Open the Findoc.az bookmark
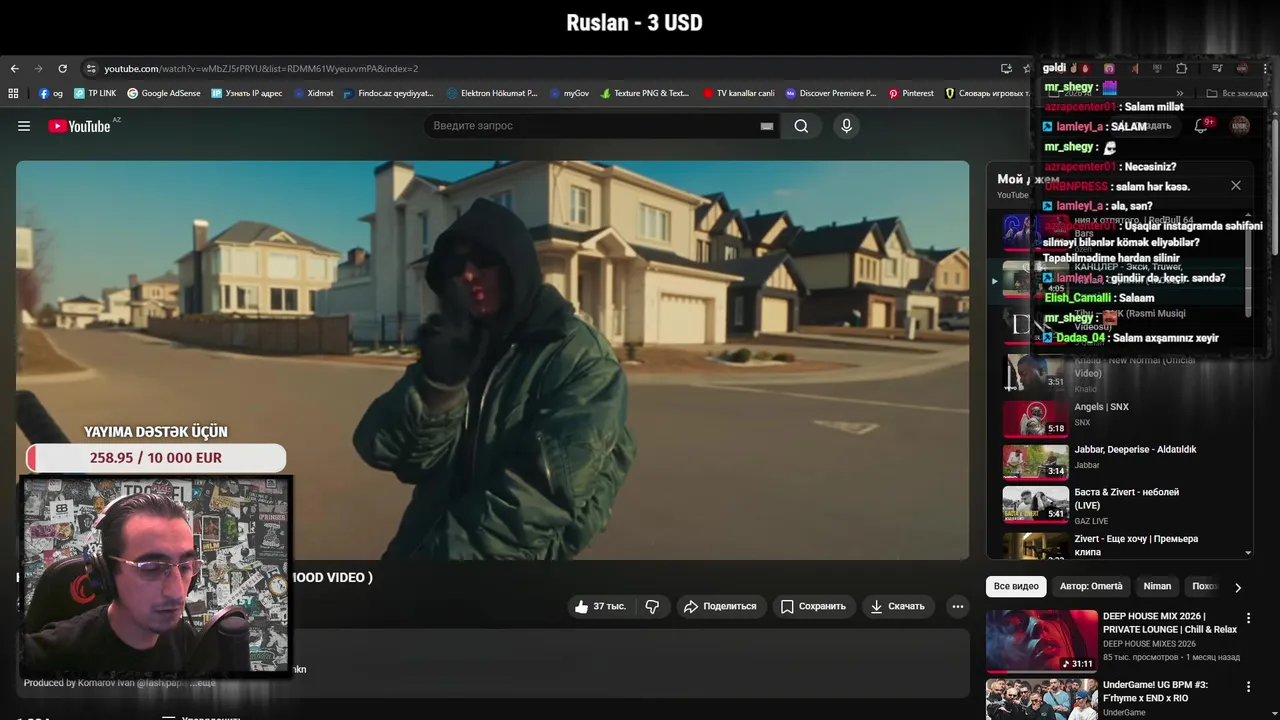Viewport: 1280px width, 720px height. tap(388, 93)
